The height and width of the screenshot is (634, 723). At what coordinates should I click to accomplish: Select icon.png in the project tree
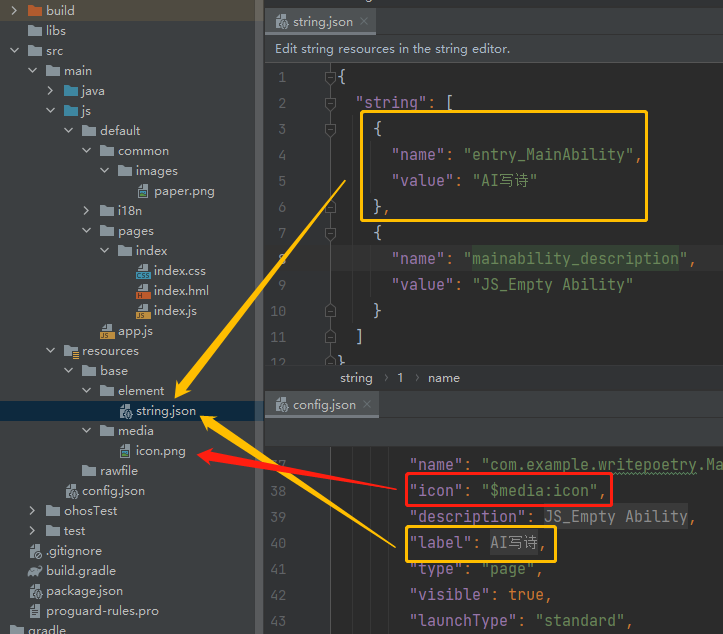160,451
